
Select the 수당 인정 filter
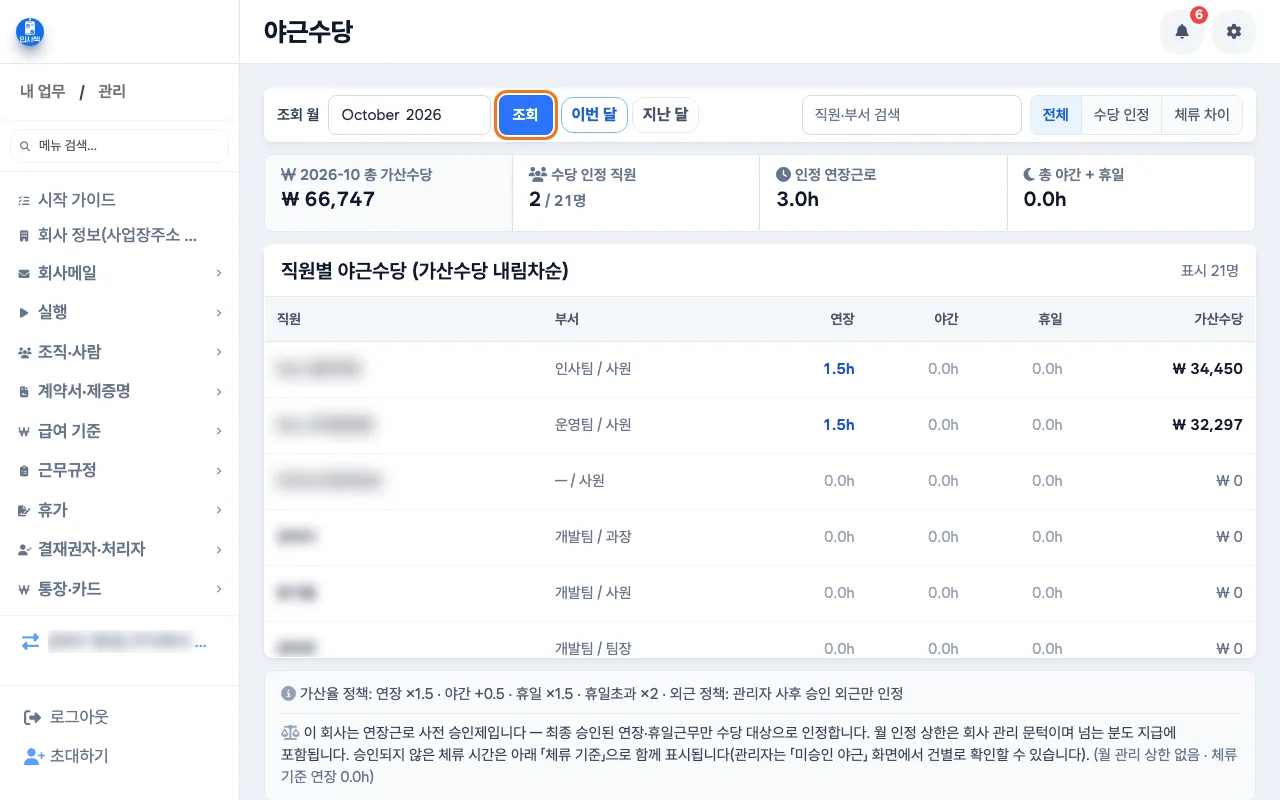pos(1121,115)
